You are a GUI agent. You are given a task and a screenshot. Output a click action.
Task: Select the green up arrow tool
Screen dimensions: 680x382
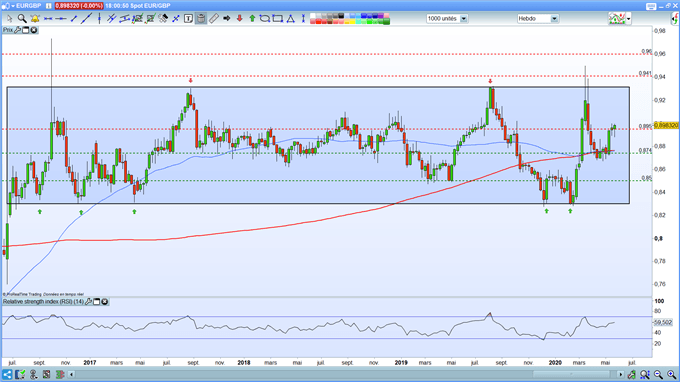coord(252,19)
